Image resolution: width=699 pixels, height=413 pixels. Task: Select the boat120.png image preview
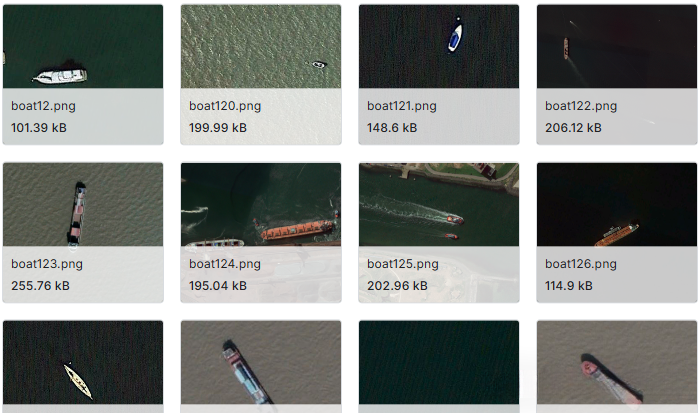click(x=261, y=46)
